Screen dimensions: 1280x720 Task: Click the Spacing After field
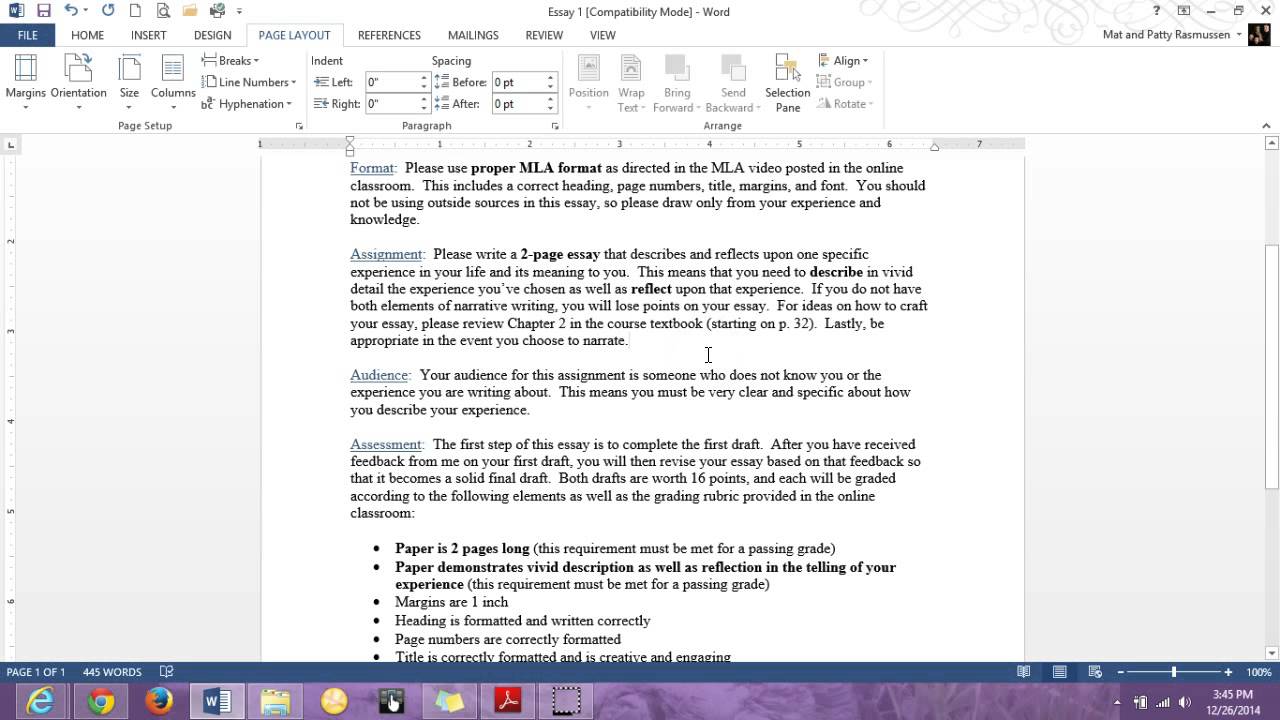(x=517, y=104)
